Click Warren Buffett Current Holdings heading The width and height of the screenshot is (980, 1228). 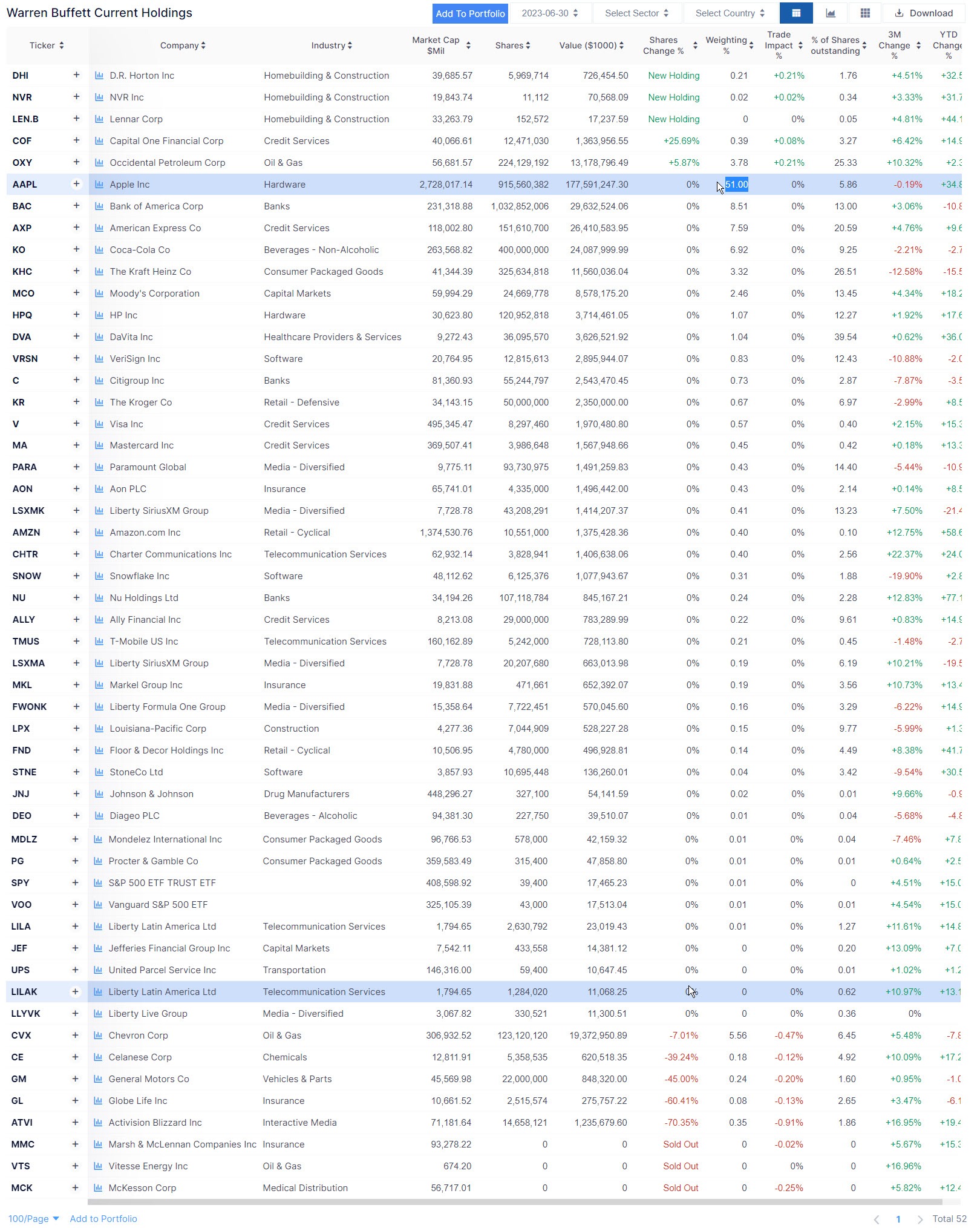click(99, 13)
